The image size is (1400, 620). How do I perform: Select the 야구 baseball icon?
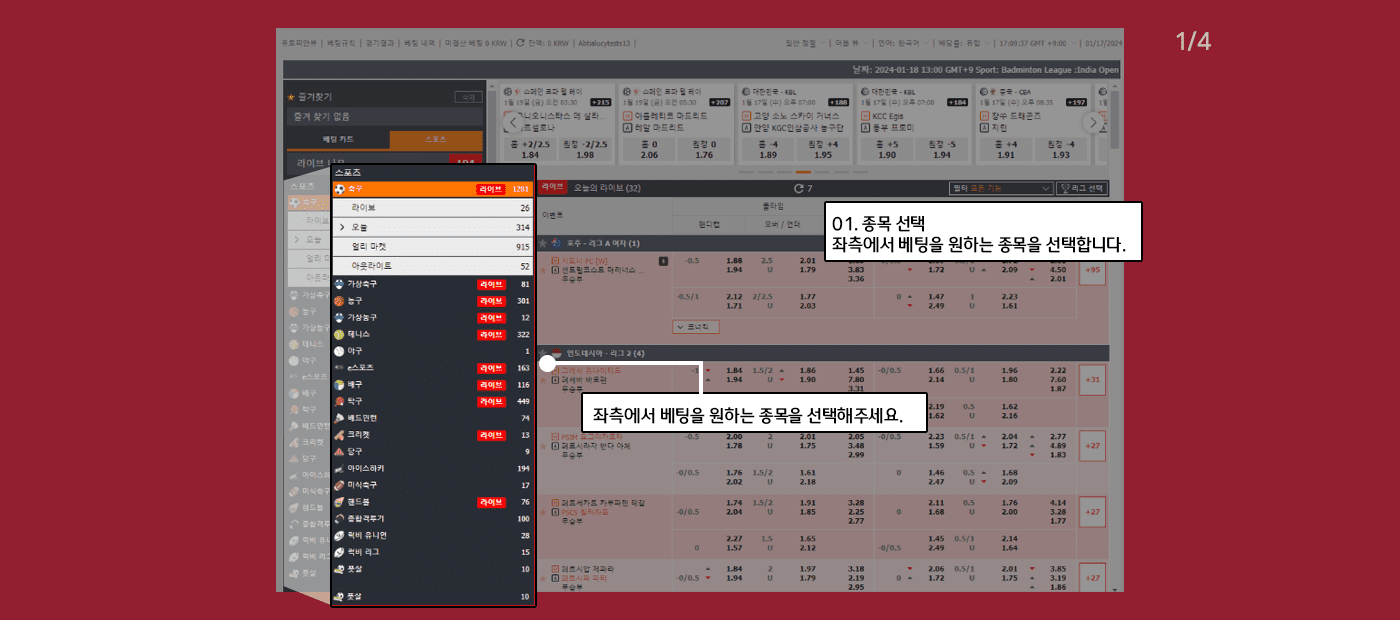[x=340, y=352]
